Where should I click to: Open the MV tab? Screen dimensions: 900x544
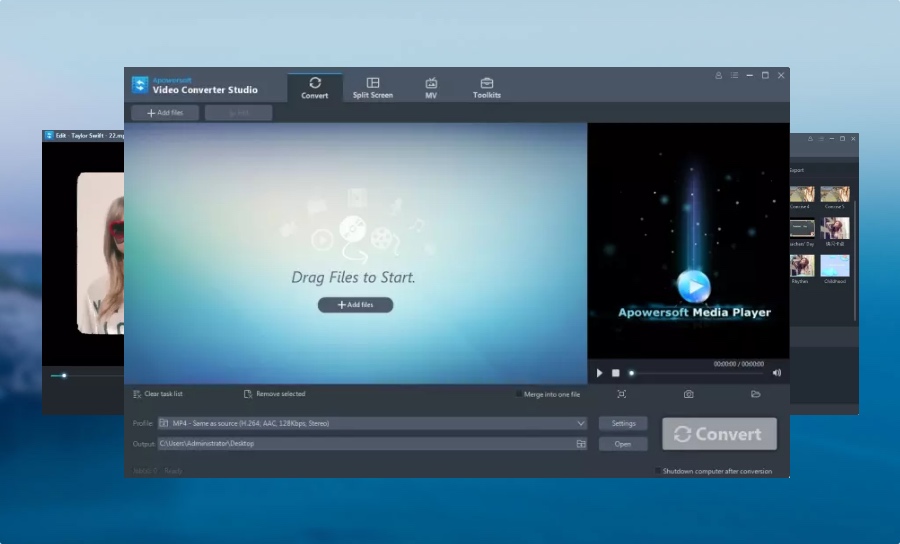(431, 88)
